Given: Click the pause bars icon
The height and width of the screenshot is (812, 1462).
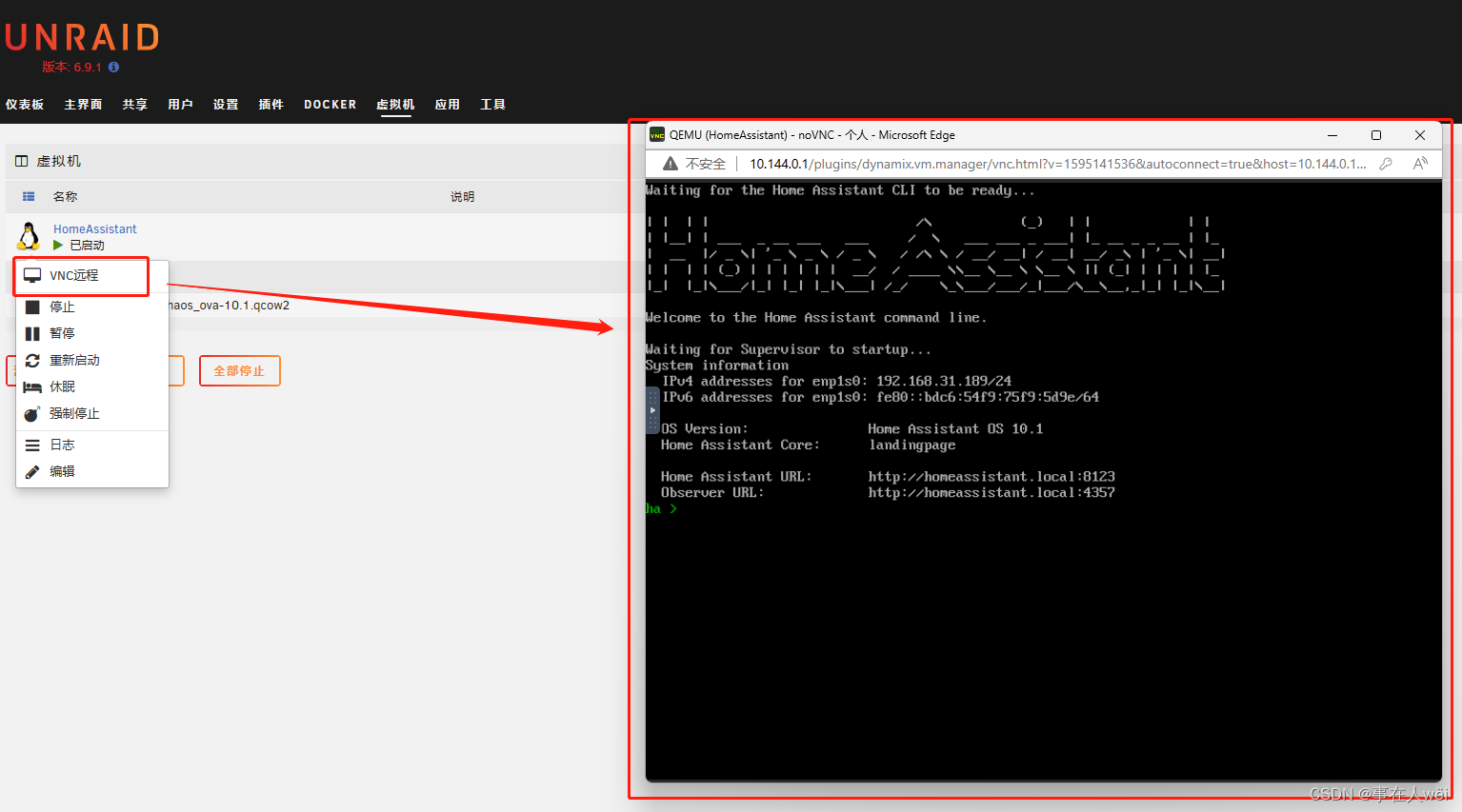Looking at the screenshot, I should 32,333.
